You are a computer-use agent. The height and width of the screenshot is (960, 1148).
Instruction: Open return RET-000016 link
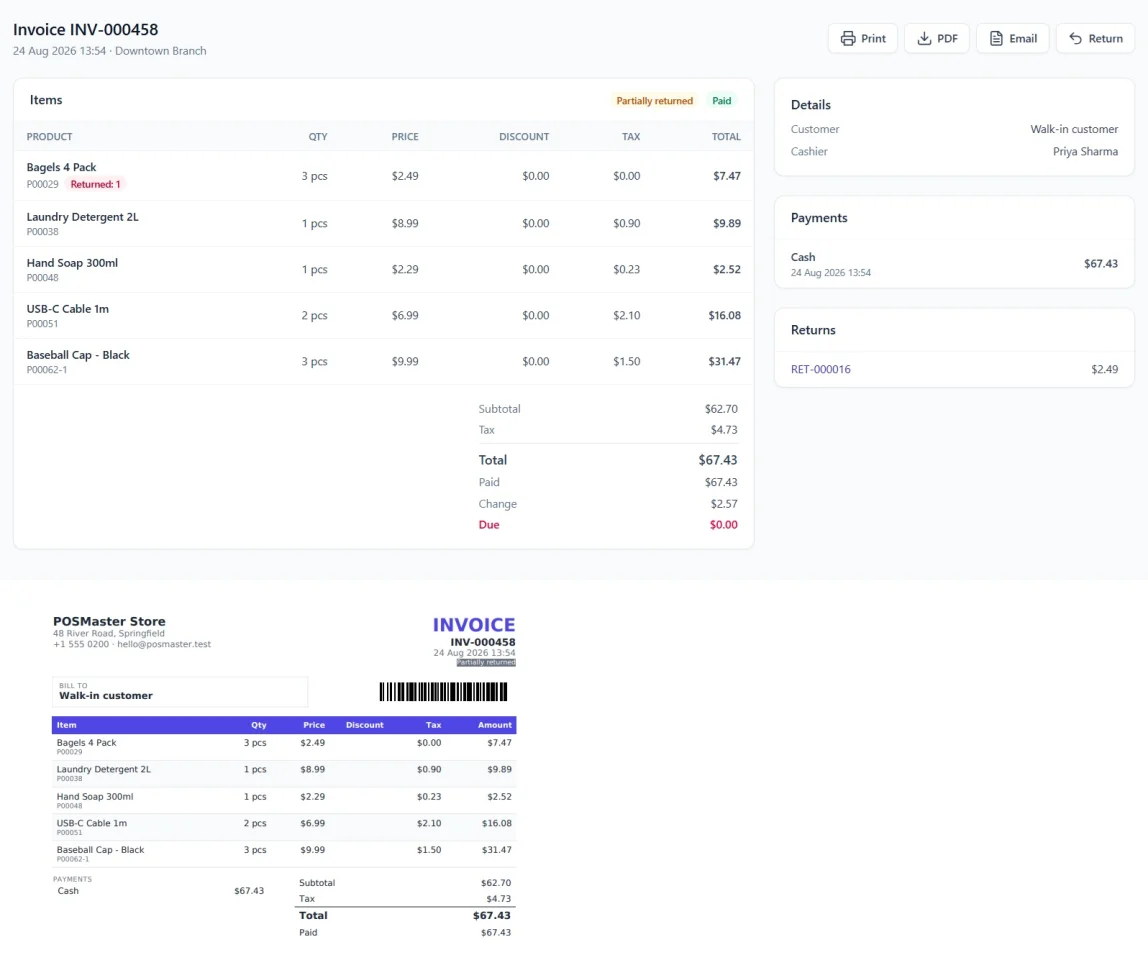tap(820, 369)
